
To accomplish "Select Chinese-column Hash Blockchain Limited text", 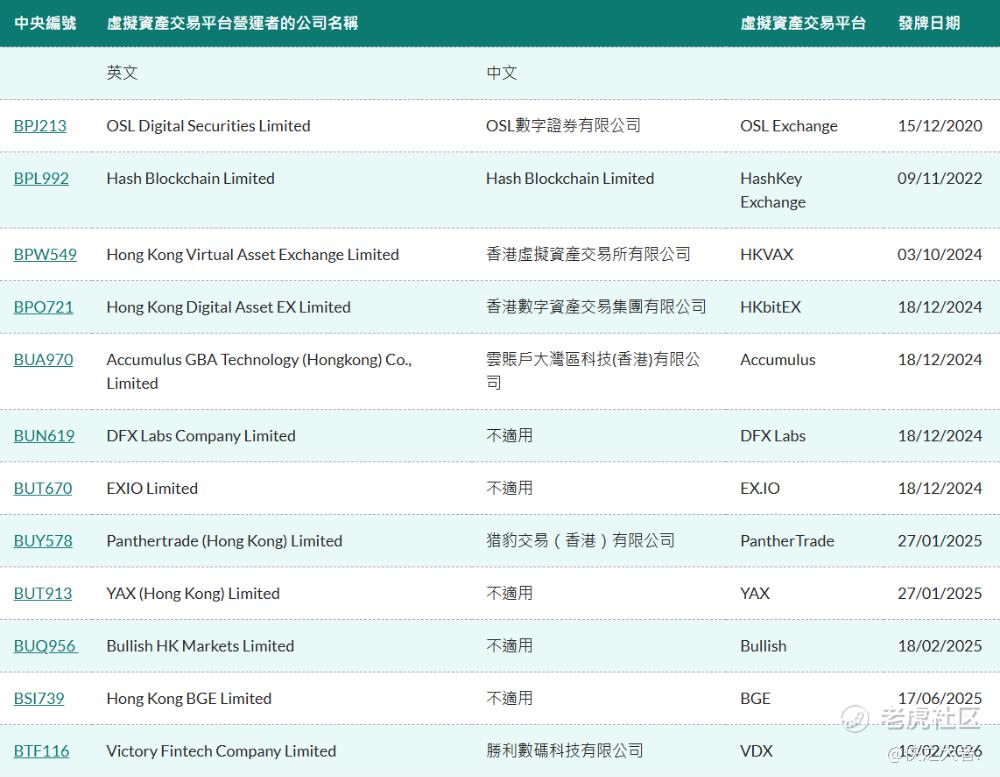I will click(570, 179).
